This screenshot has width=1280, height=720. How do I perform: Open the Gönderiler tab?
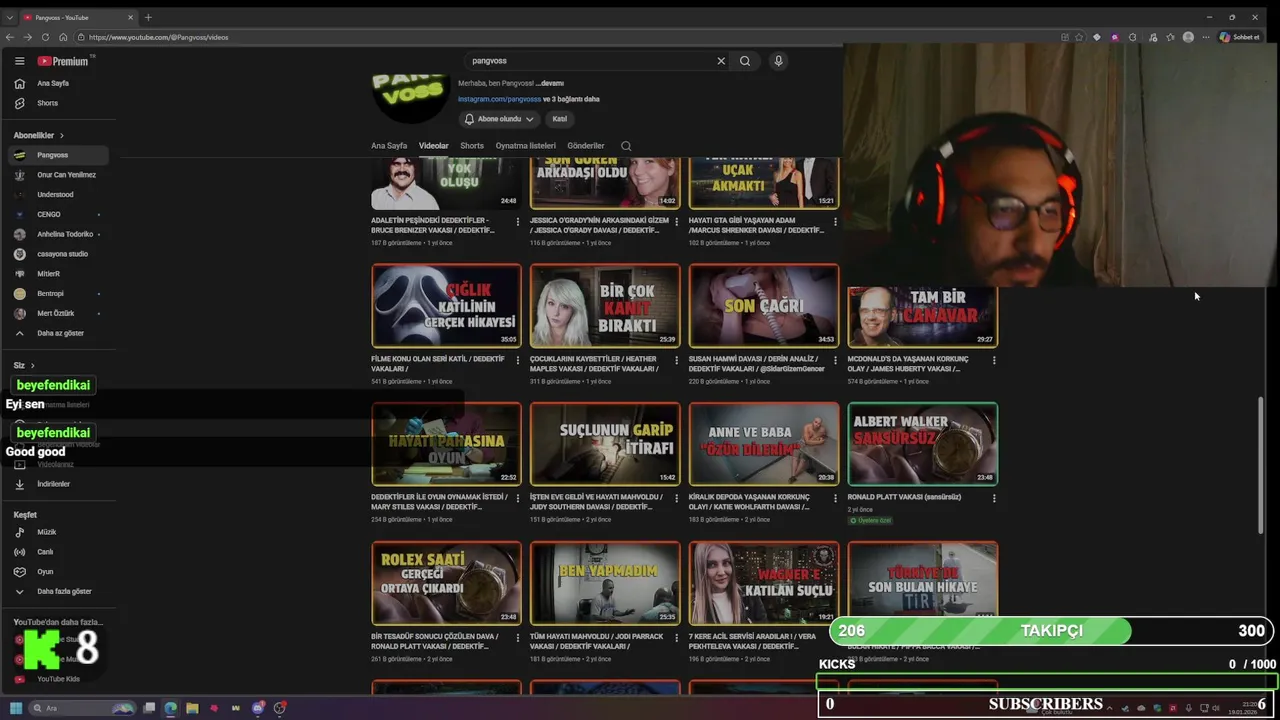point(586,146)
